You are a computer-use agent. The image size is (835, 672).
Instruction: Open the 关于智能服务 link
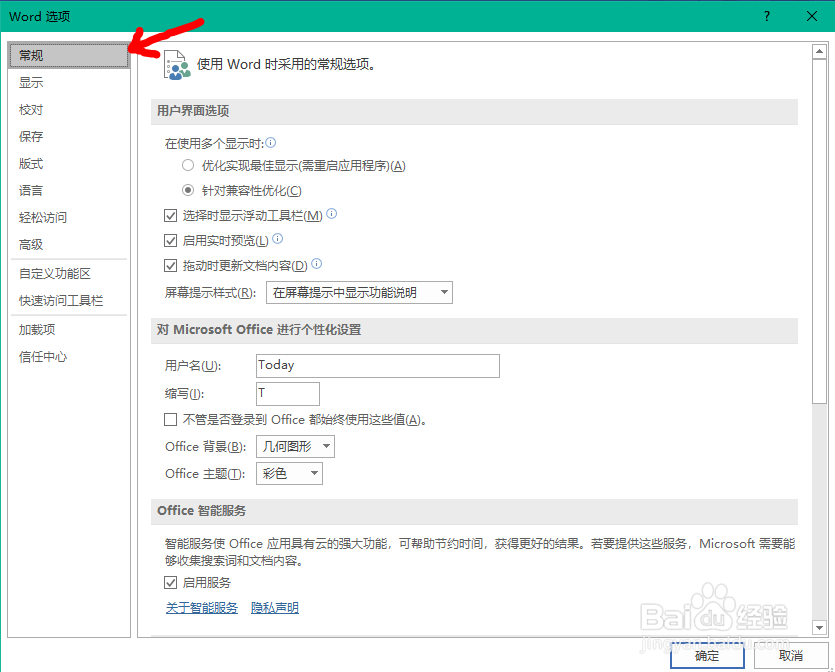tap(202, 608)
